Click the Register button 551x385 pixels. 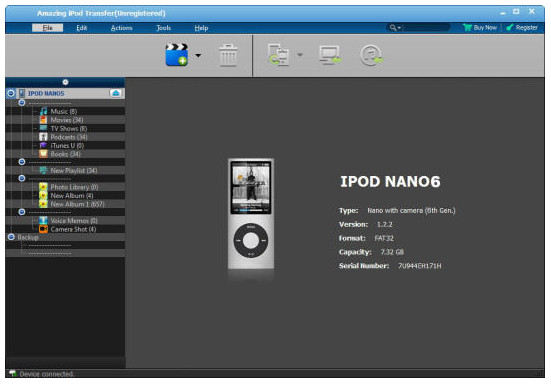click(522, 27)
